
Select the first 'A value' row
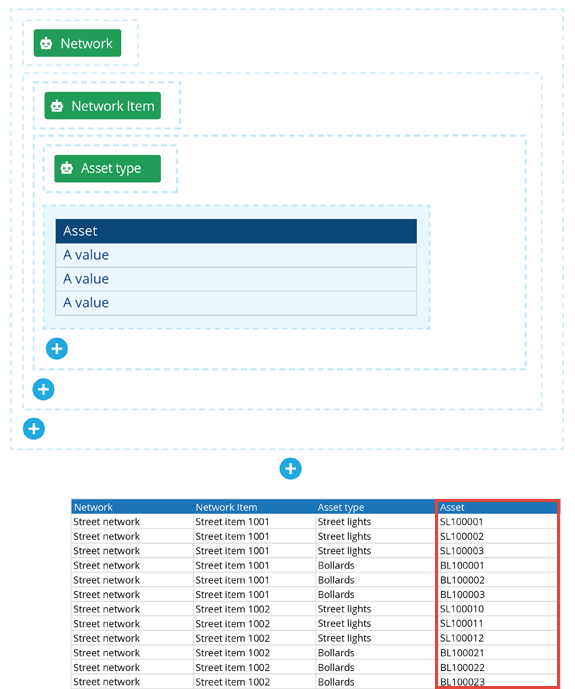(236, 255)
